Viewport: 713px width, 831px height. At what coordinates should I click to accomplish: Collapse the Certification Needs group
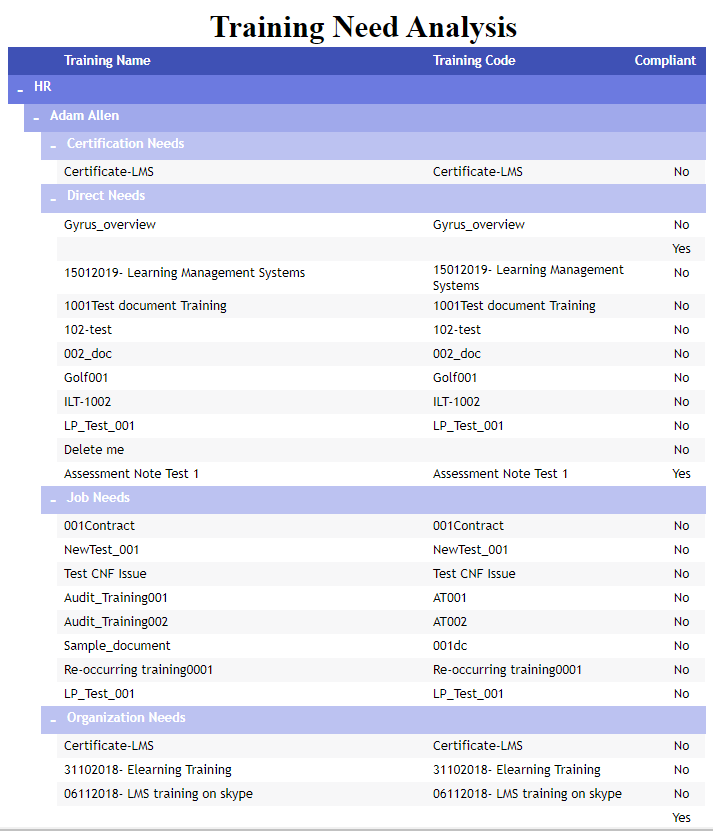tap(53, 146)
